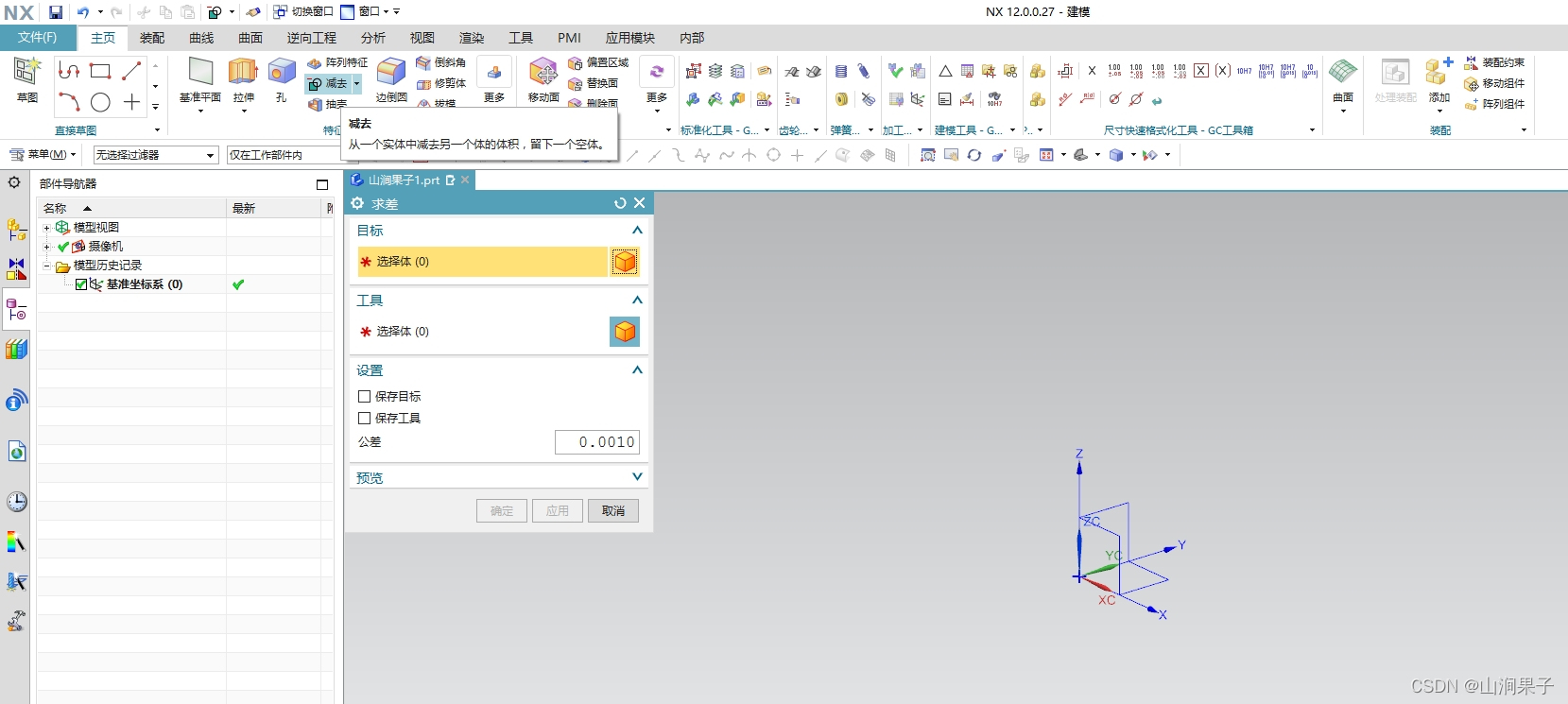1568x704 pixels.
Task: Select the 孔 hole tool
Action: (x=282, y=80)
